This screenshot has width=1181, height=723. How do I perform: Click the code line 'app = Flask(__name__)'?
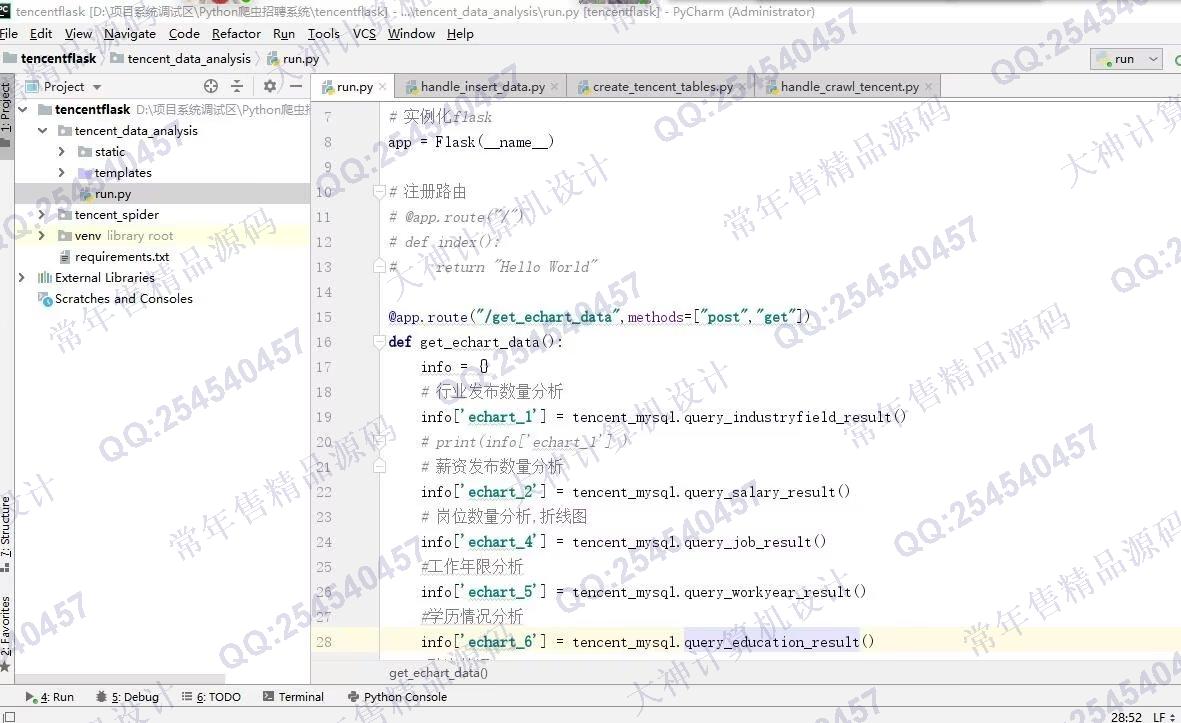(x=471, y=142)
